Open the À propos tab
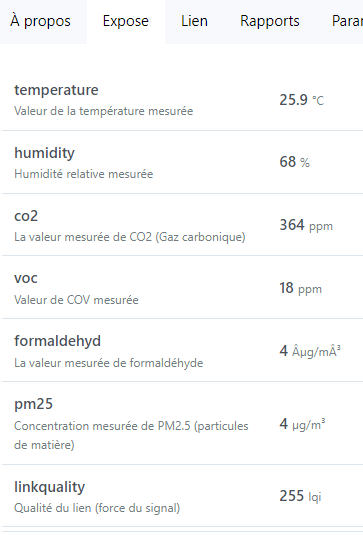 [41, 21]
